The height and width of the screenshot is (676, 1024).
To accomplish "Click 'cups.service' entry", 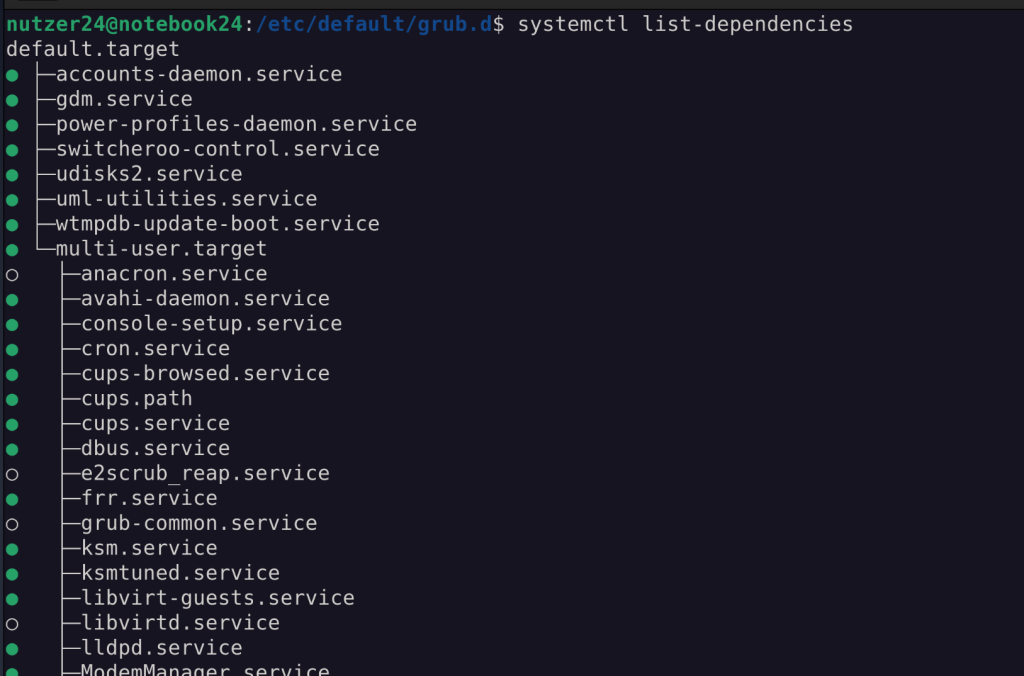I will pos(155,423).
